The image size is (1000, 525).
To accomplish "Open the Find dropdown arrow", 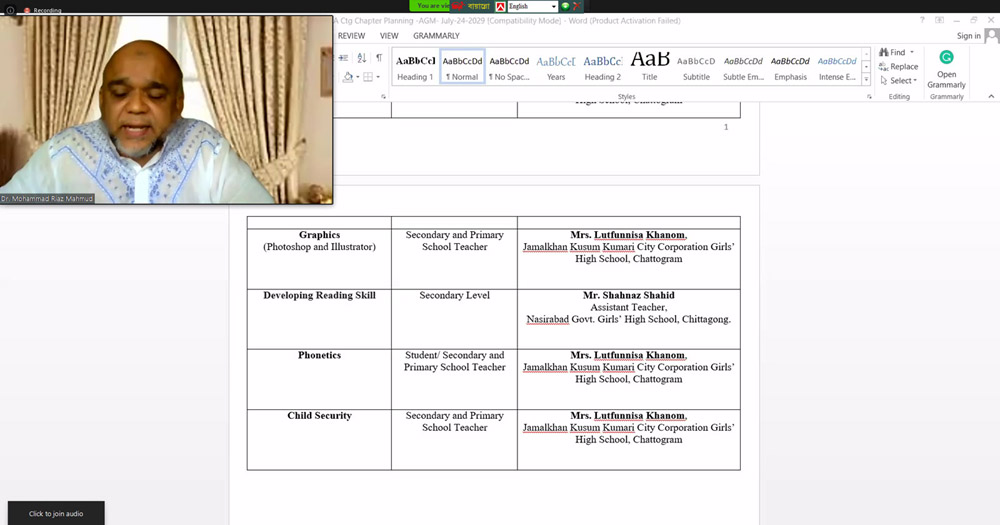I will [912, 52].
